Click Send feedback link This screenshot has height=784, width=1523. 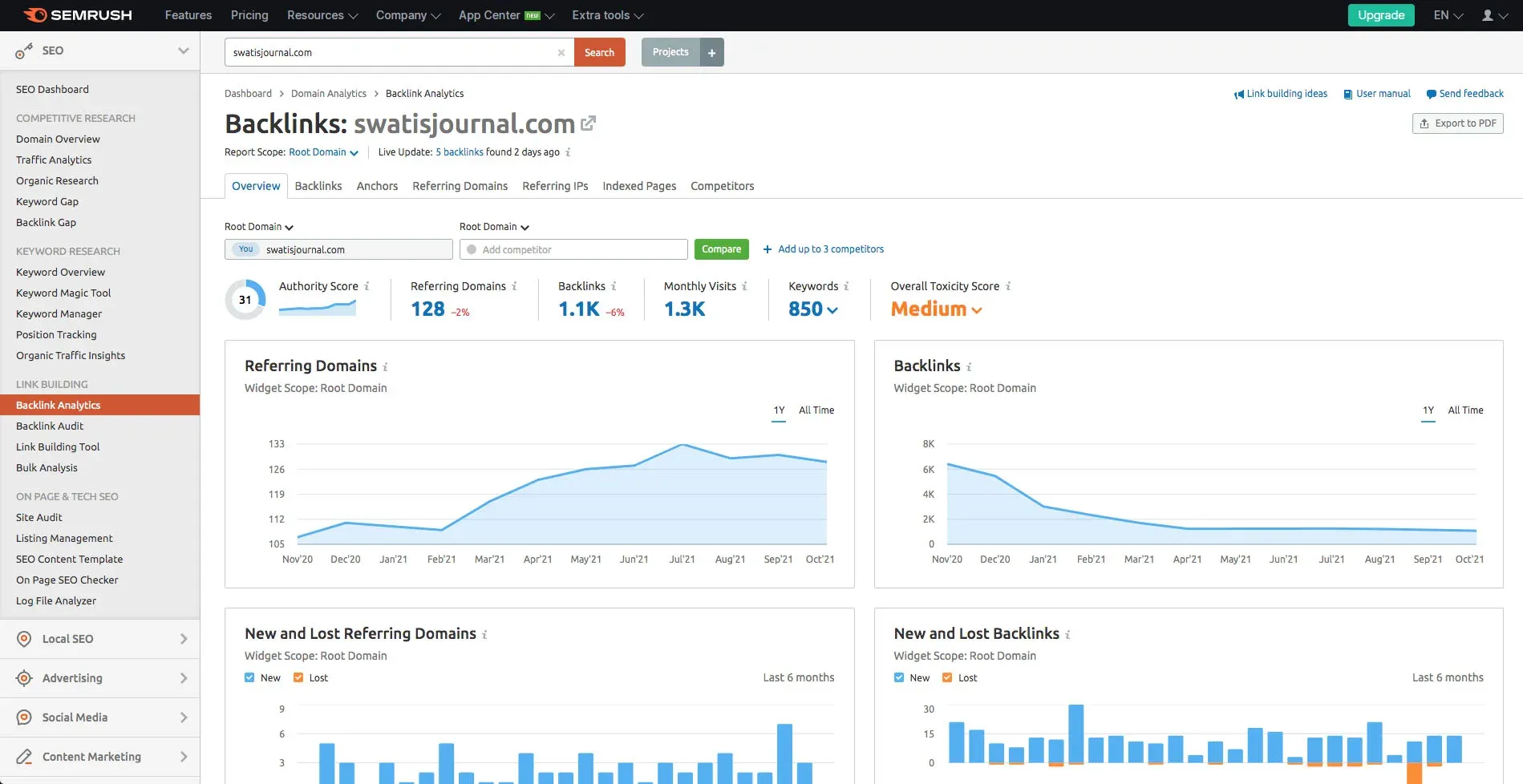click(x=1465, y=94)
